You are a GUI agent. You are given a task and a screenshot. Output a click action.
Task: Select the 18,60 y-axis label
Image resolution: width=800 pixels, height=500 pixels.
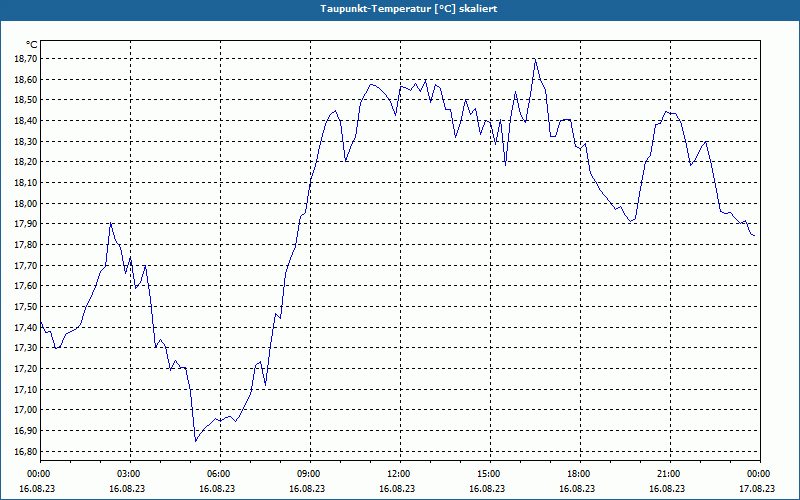pos(26,80)
